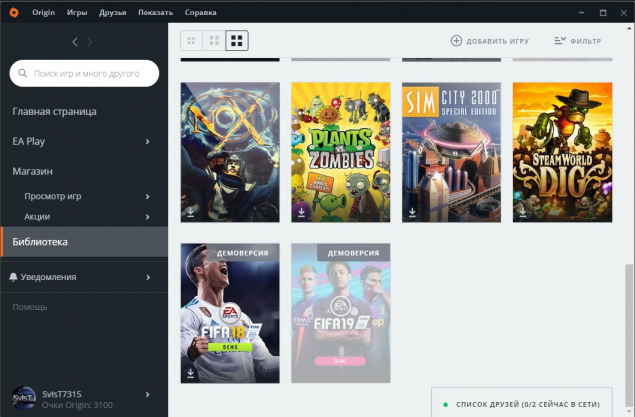Select the FIFA 19 demo tile
Screen dimensions: 635x417
pos(341,313)
